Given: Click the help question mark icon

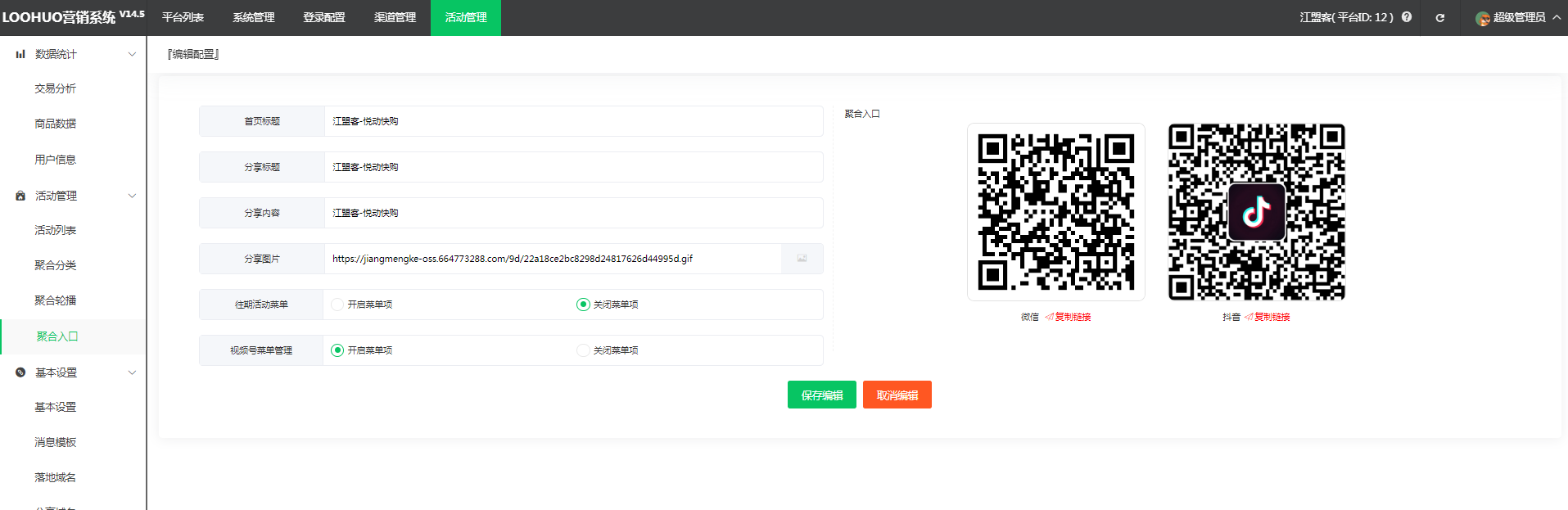Looking at the screenshot, I should (1407, 17).
